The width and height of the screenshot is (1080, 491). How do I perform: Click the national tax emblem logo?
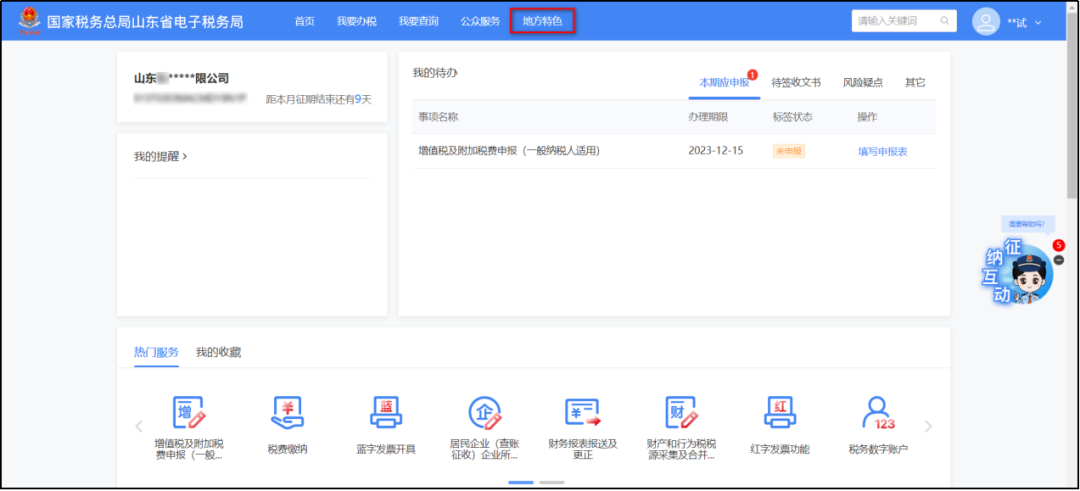click(30, 20)
